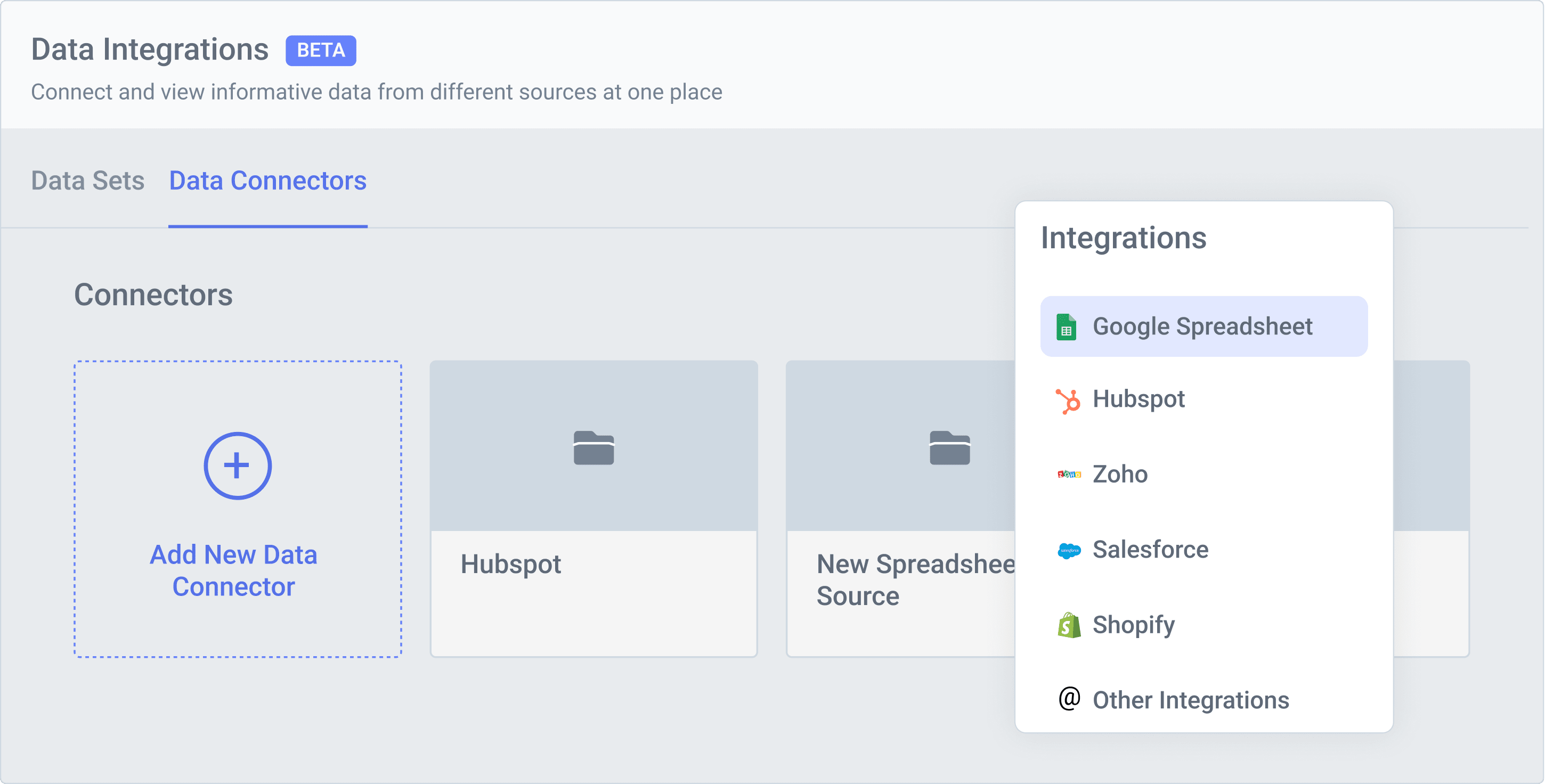Click the Google Sheets green icon
Viewport: 1545px width, 784px height.
click(x=1066, y=326)
